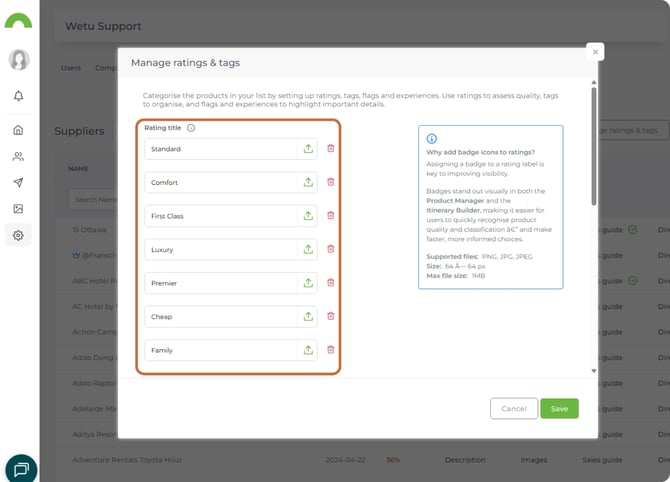This screenshot has width=670, height=482.
Task: Delete the Family rating
Action: coord(331,350)
